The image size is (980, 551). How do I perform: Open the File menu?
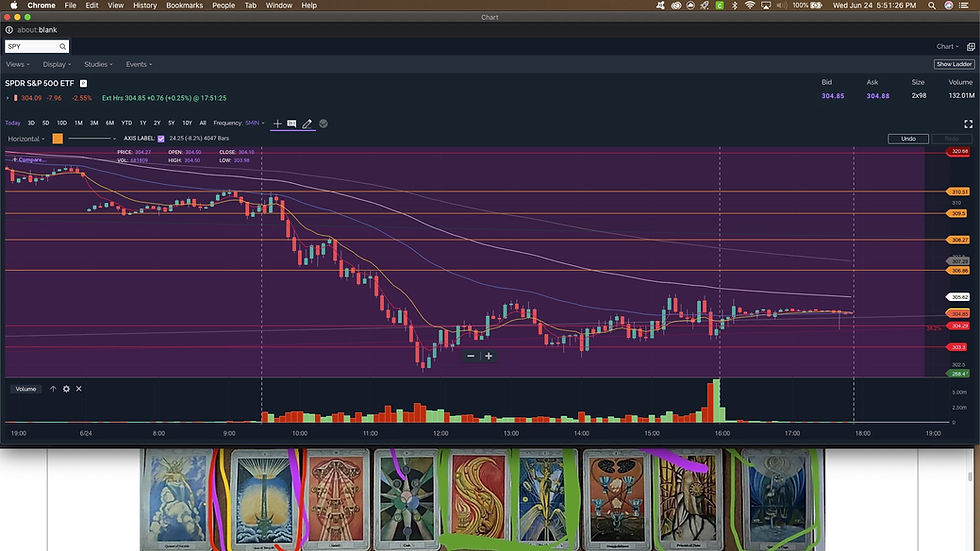(x=71, y=5)
